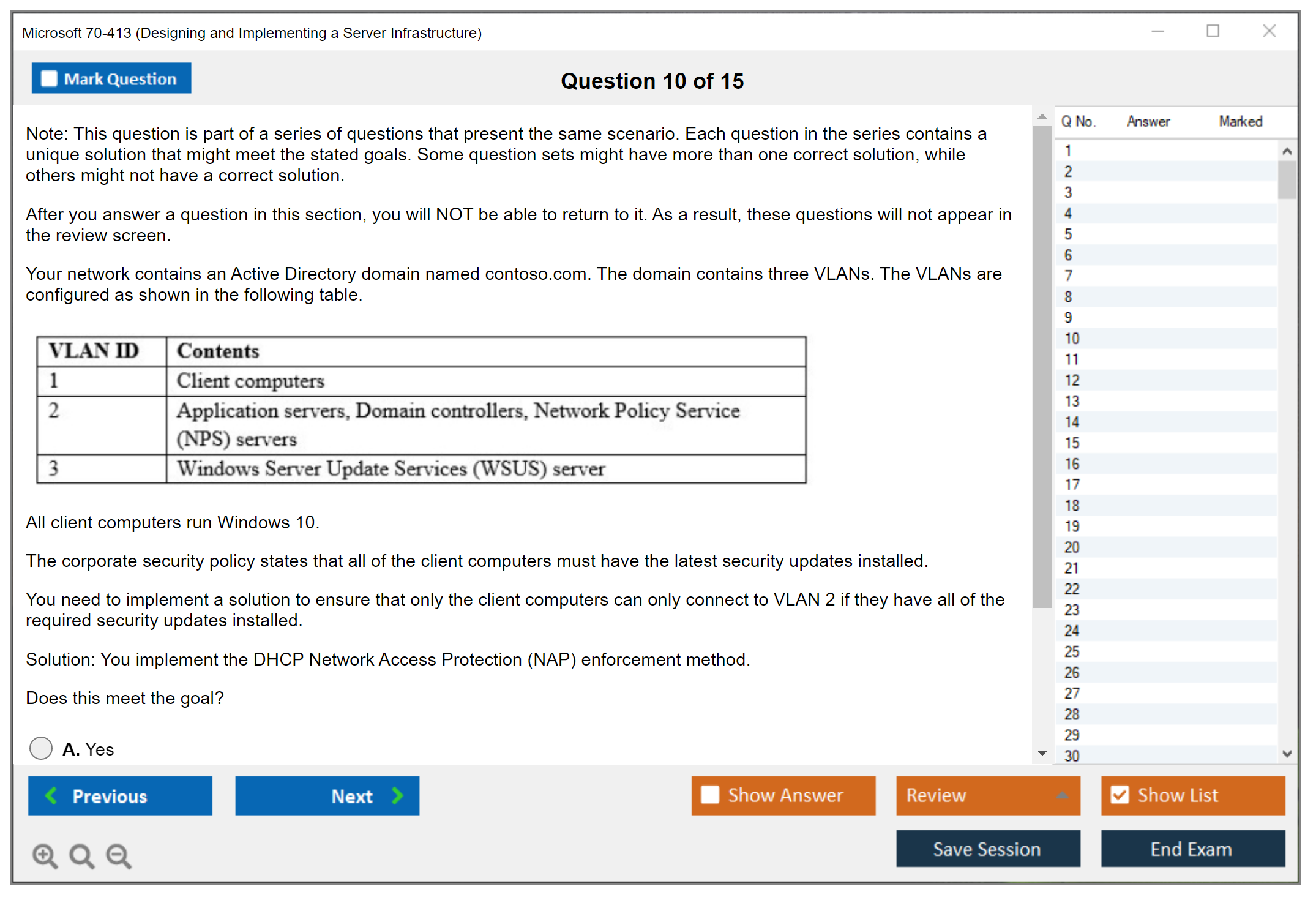Zoom in on the question text
1316x900 pixels.
tap(44, 856)
